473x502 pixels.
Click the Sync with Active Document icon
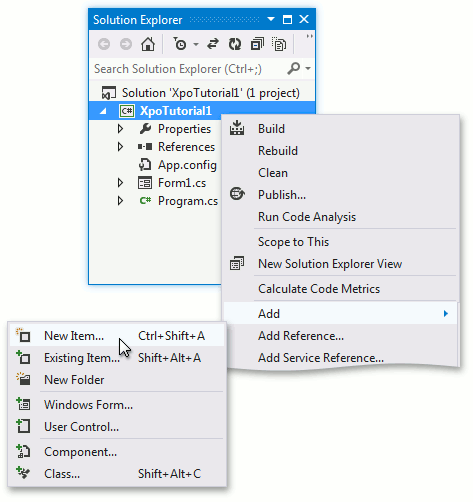click(x=213, y=44)
